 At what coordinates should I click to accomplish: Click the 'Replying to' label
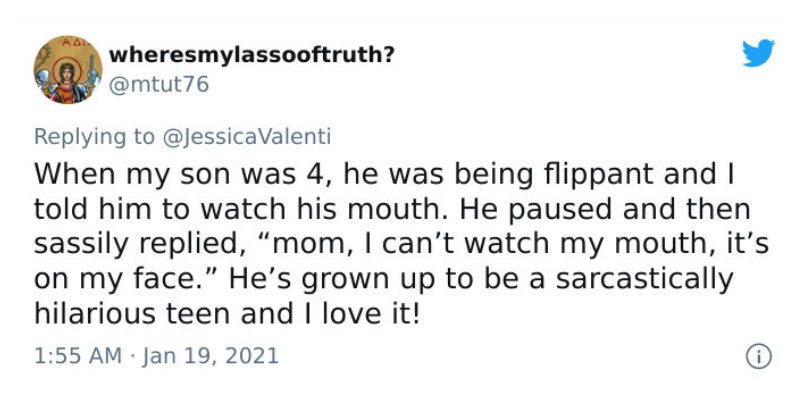94,137
